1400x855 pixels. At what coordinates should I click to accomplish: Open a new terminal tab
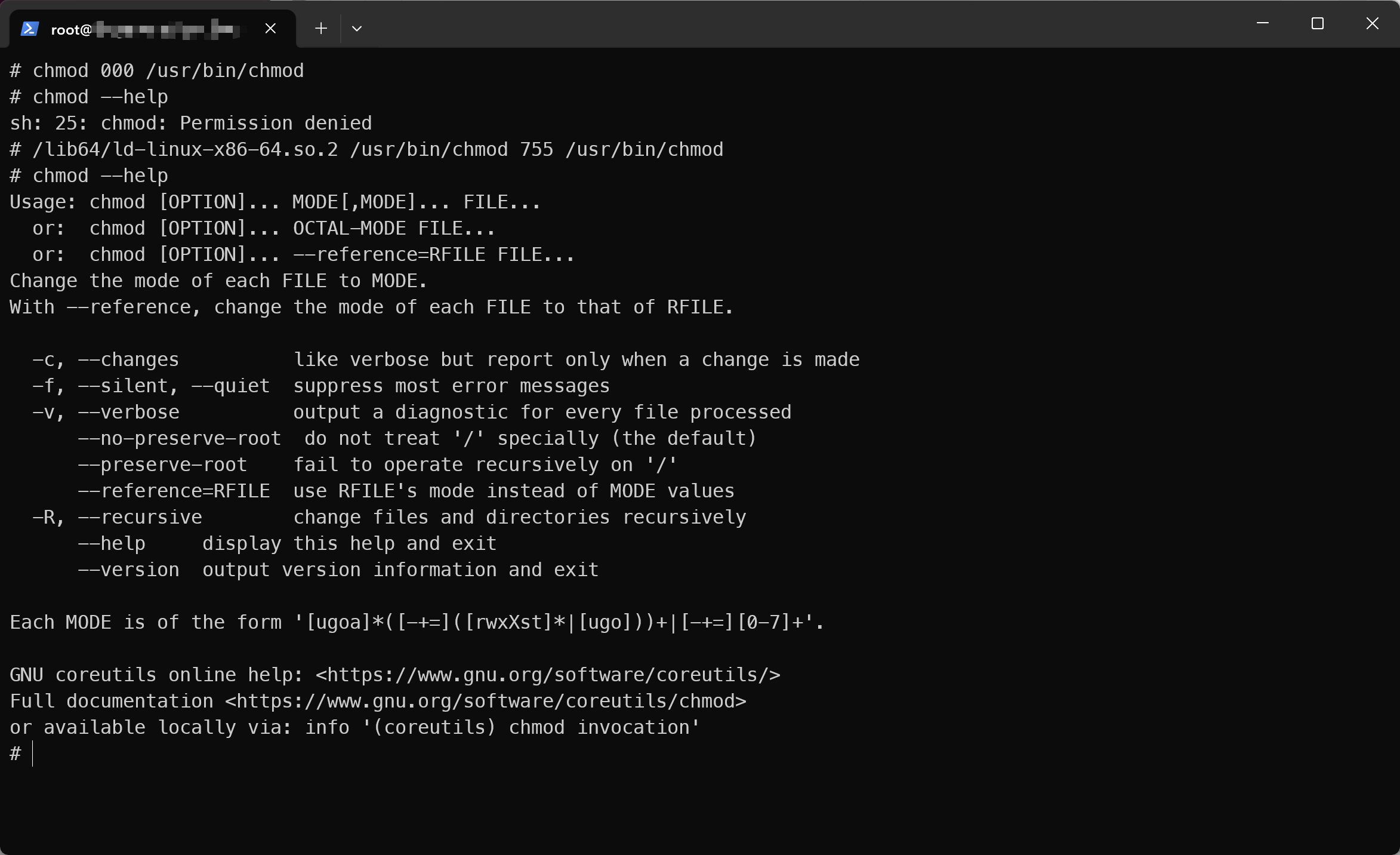[x=321, y=29]
